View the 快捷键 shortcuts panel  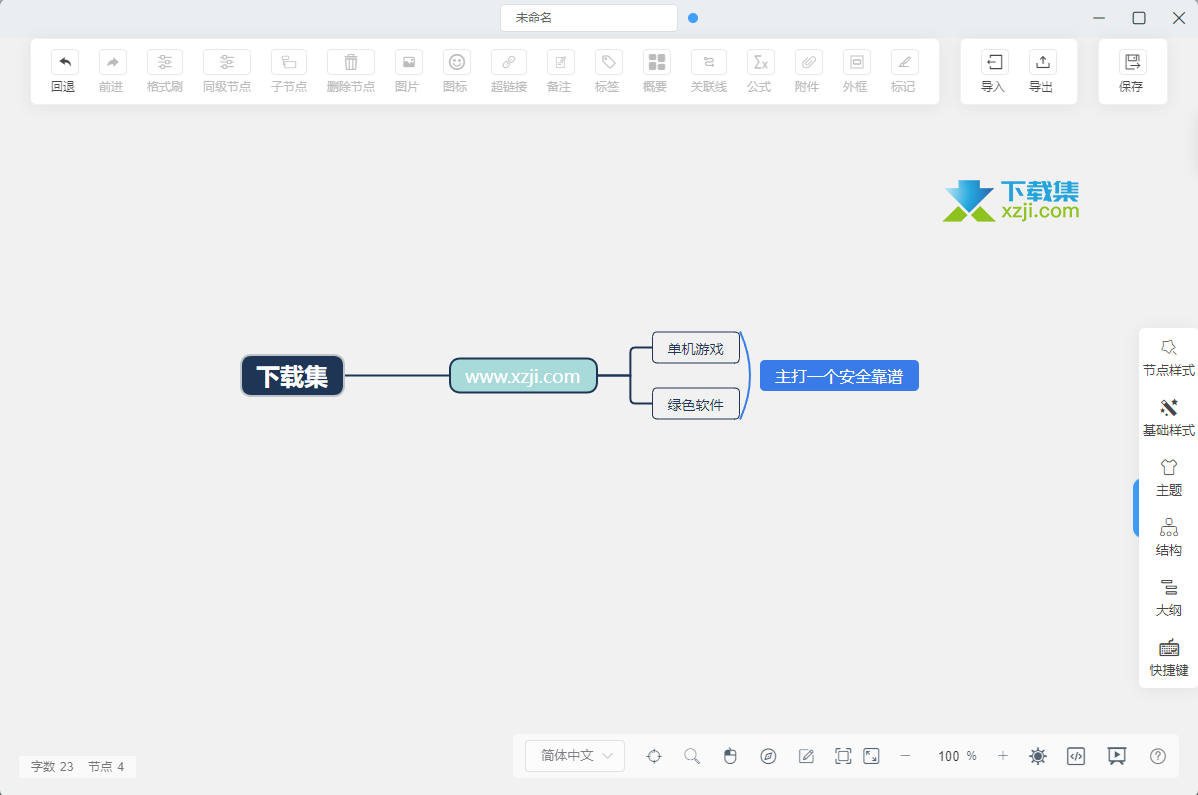coord(1168,658)
